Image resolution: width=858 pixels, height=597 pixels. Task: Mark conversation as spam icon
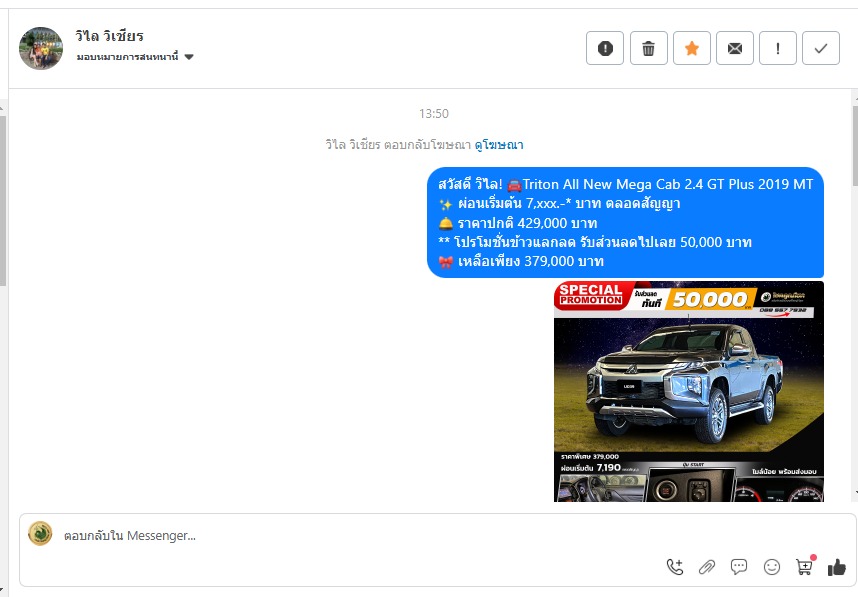(605, 48)
